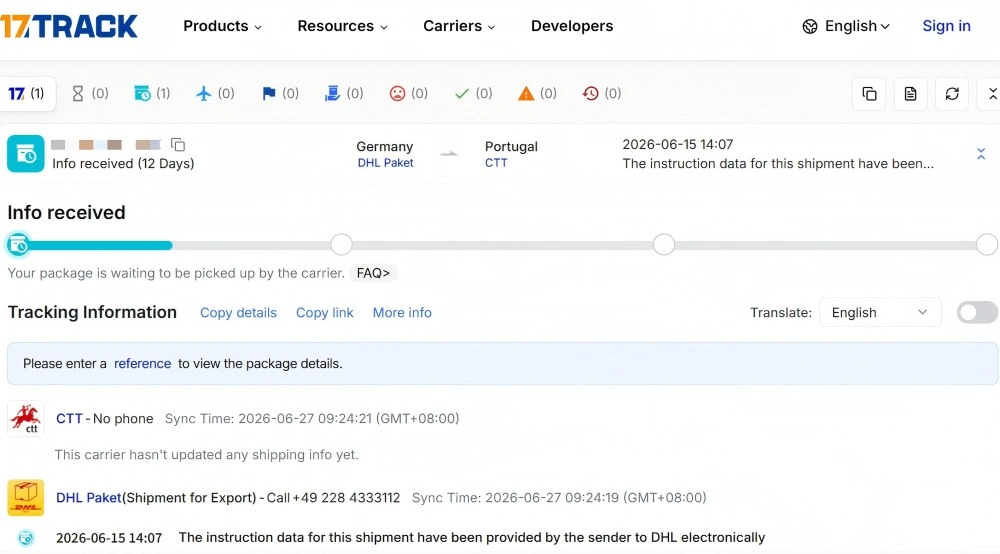This screenshot has width=1000, height=554.
Task: Click the Germany to Portugal arrow icon
Action: pos(450,154)
